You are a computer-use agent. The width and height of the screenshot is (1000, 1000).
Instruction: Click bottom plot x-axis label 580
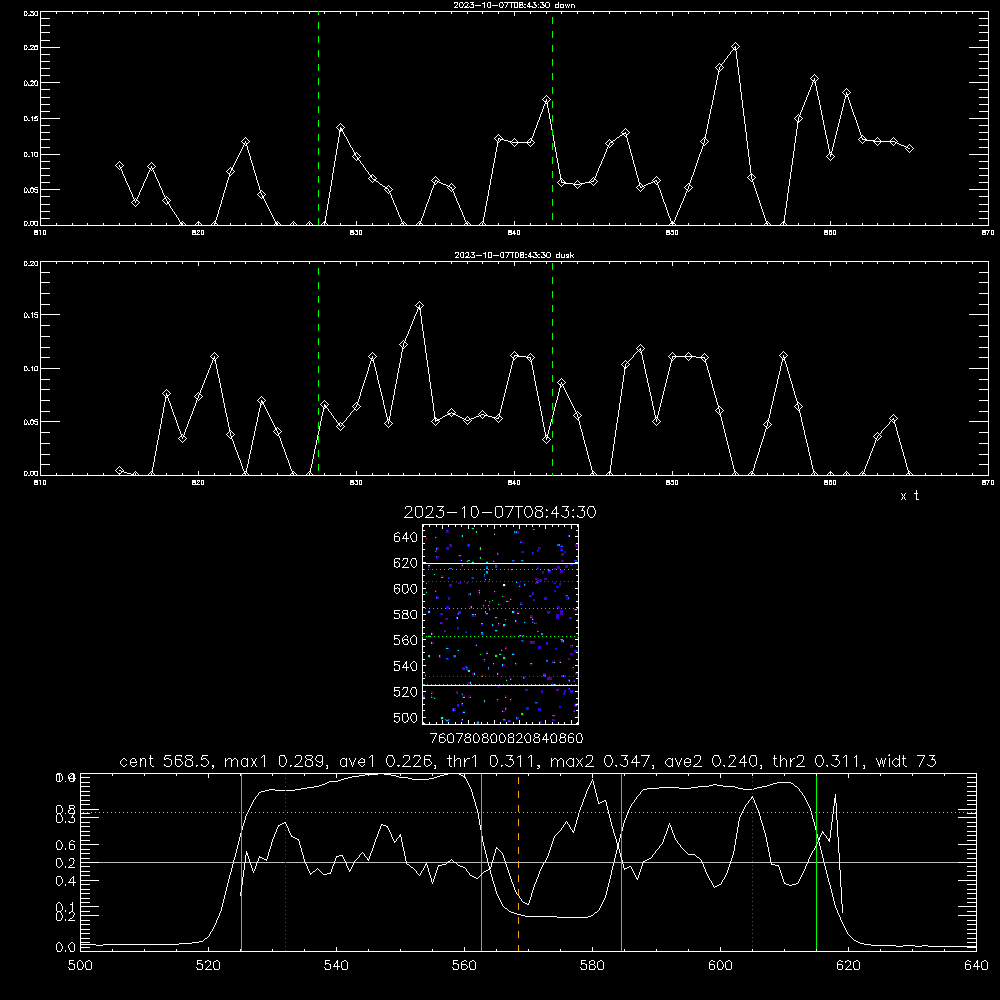pos(592,966)
